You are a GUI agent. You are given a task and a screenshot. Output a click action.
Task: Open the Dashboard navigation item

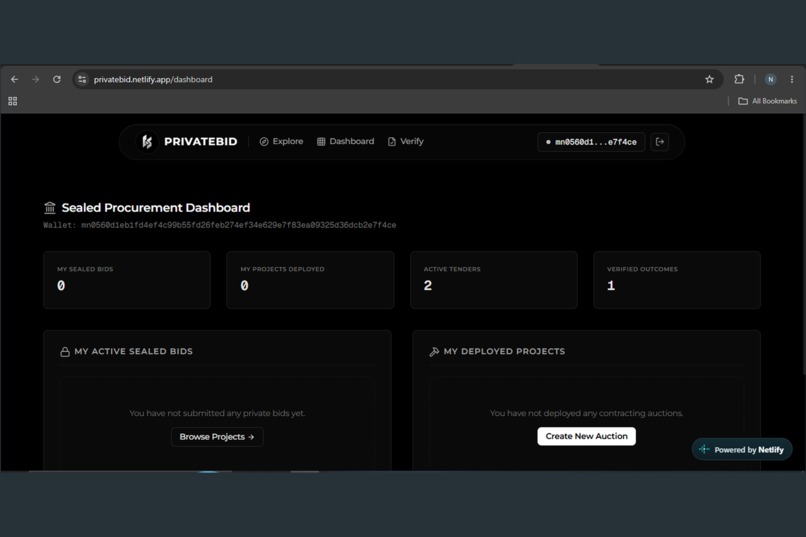(345, 141)
